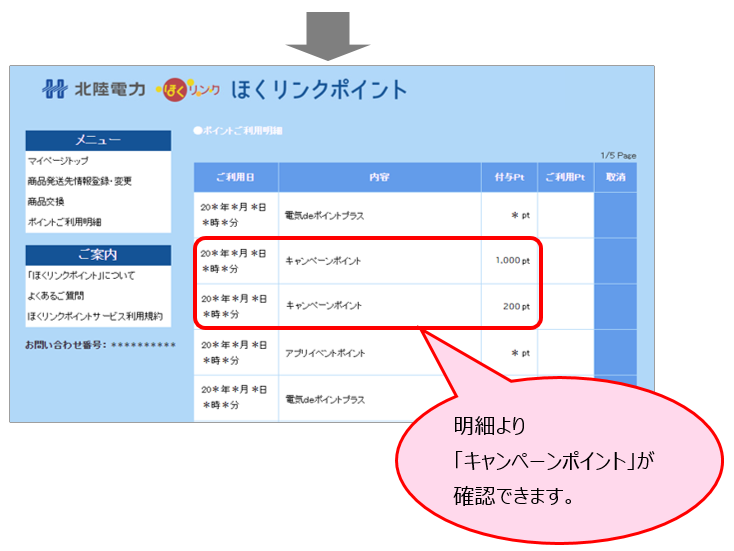Click the ご利用日 column header
This screenshot has width=734, height=551.
[x=235, y=177]
